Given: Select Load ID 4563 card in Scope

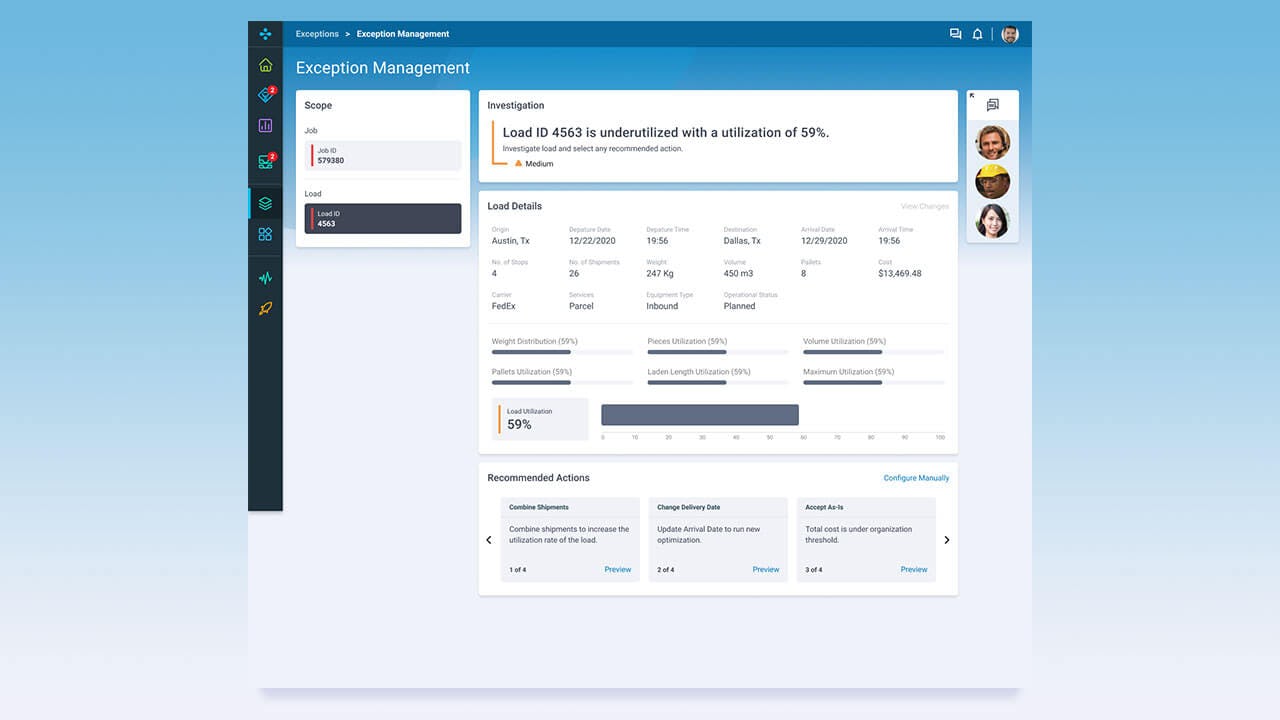Looking at the screenshot, I should (x=382, y=218).
